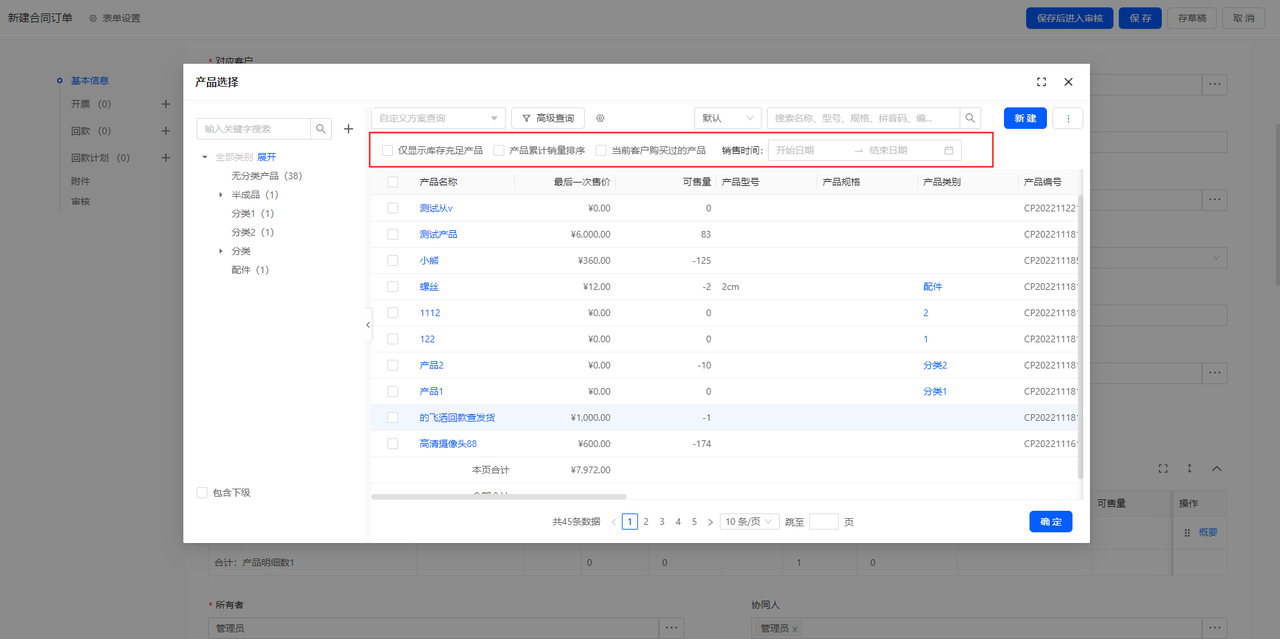This screenshot has width=1280, height=639.
Task: Tick the checkbox for 高清摄像头88
Action: point(393,443)
